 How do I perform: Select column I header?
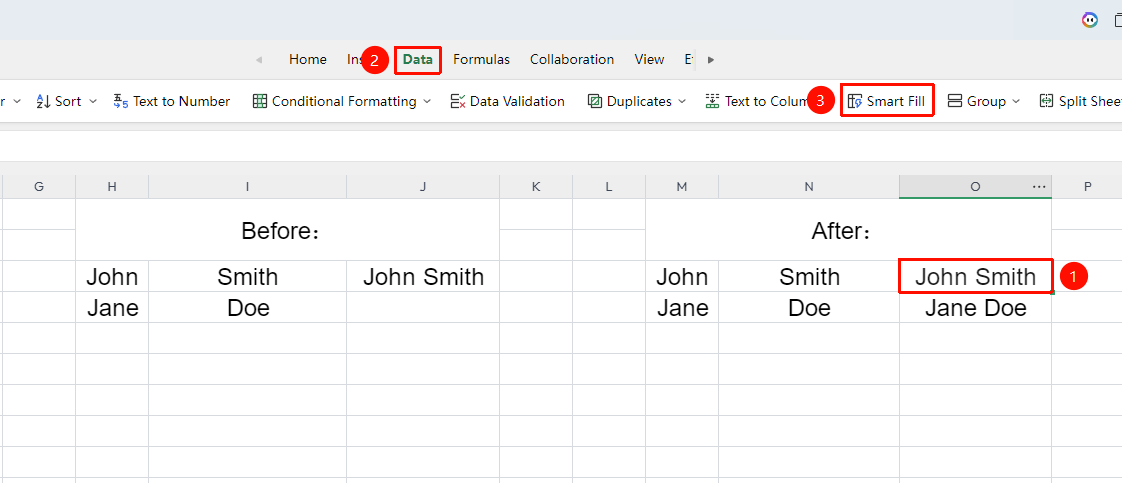pos(248,187)
